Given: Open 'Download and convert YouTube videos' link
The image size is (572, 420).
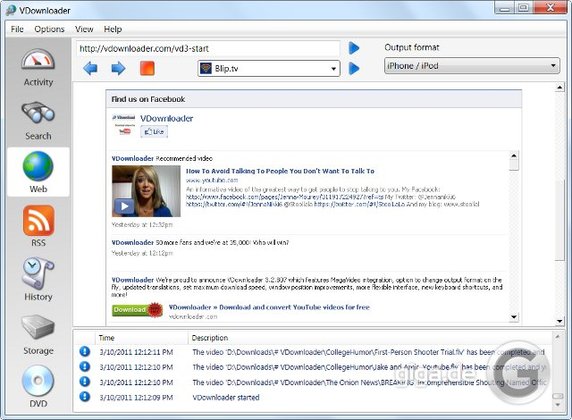Looking at the screenshot, I should click(269, 307).
